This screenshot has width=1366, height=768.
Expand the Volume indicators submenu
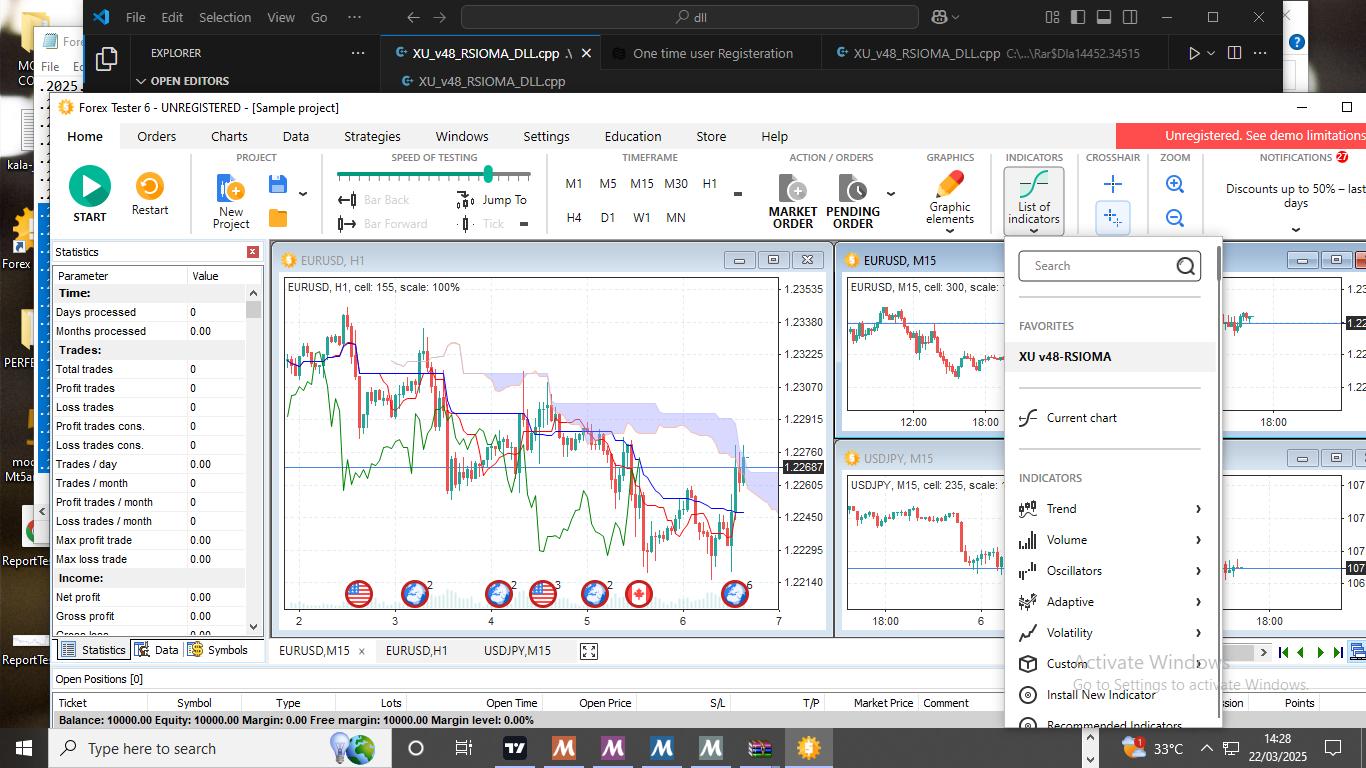1110,540
